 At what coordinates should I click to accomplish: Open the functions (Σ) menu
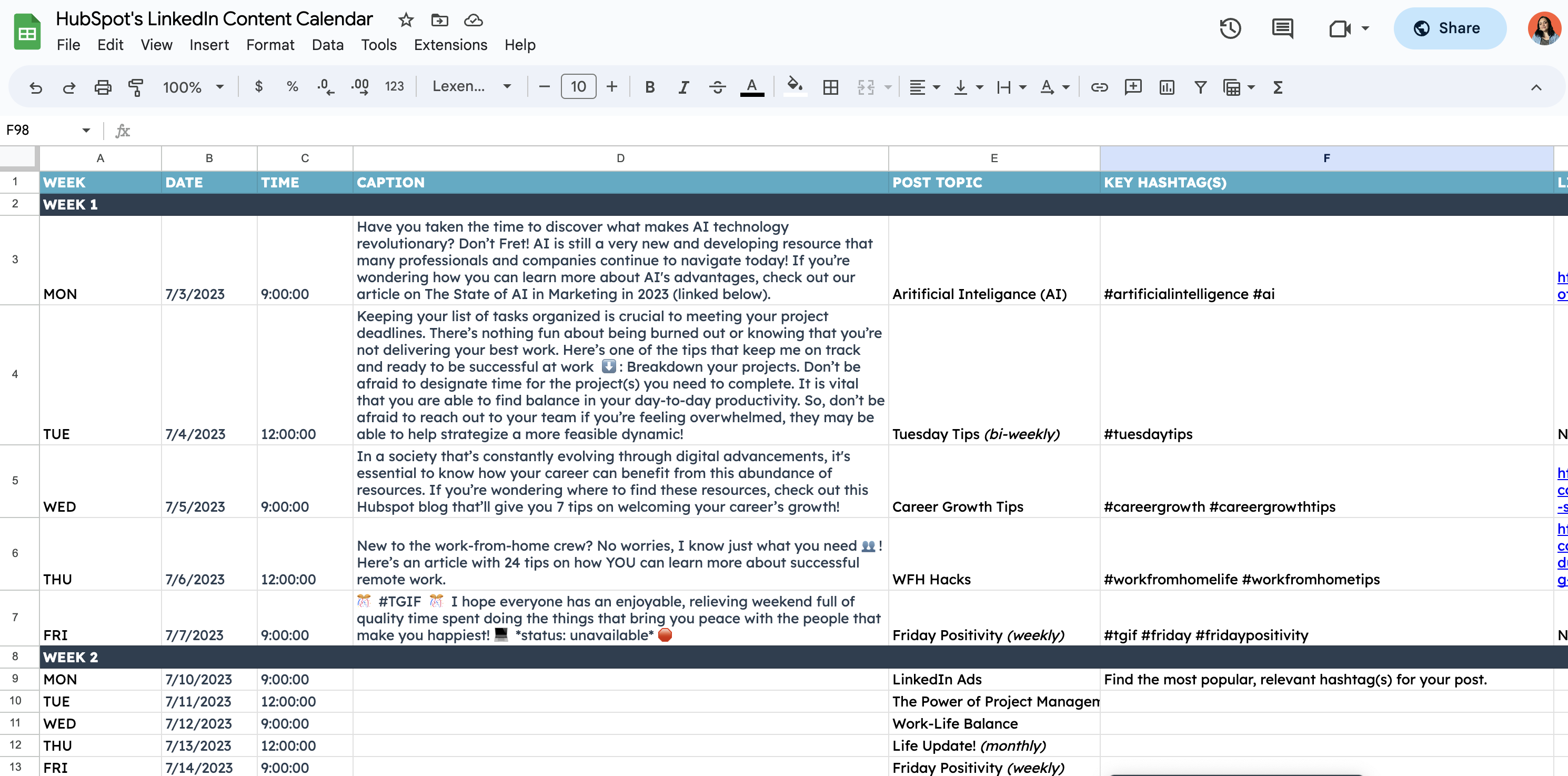[x=1276, y=87]
